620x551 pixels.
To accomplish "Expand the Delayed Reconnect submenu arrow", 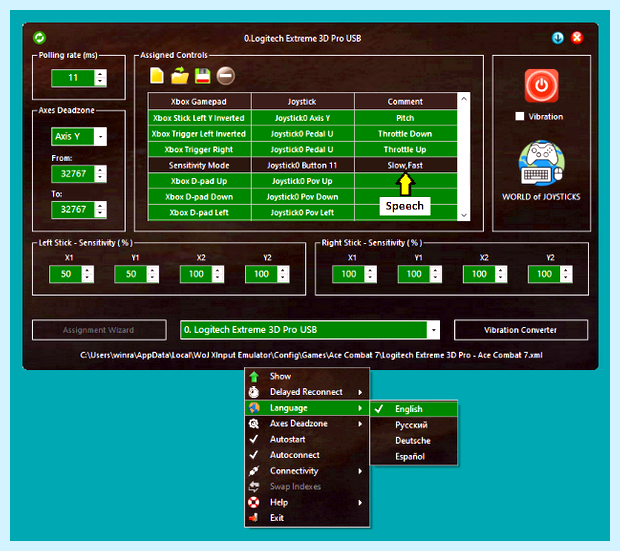I will pyautogui.click(x=360, y=392).
